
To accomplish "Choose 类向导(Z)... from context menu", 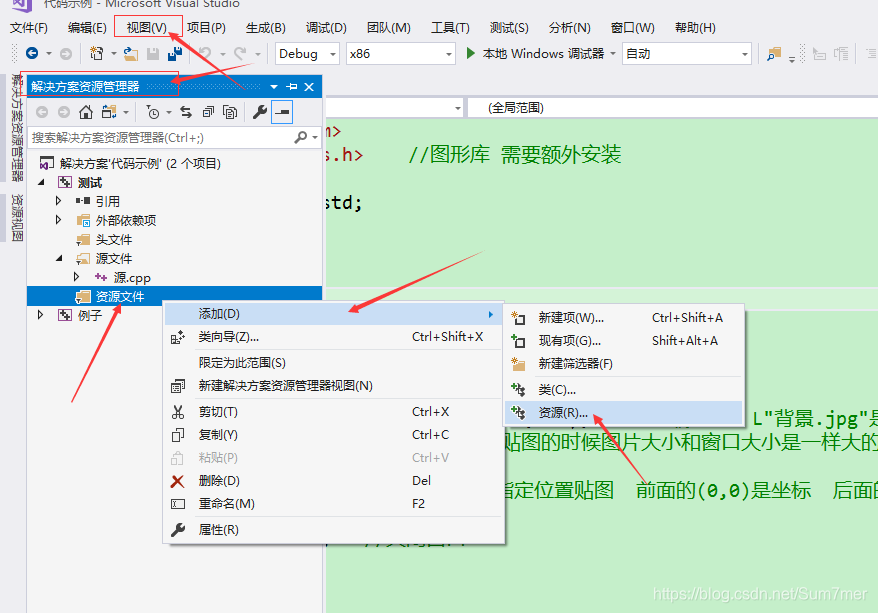I will coord(333,337).
